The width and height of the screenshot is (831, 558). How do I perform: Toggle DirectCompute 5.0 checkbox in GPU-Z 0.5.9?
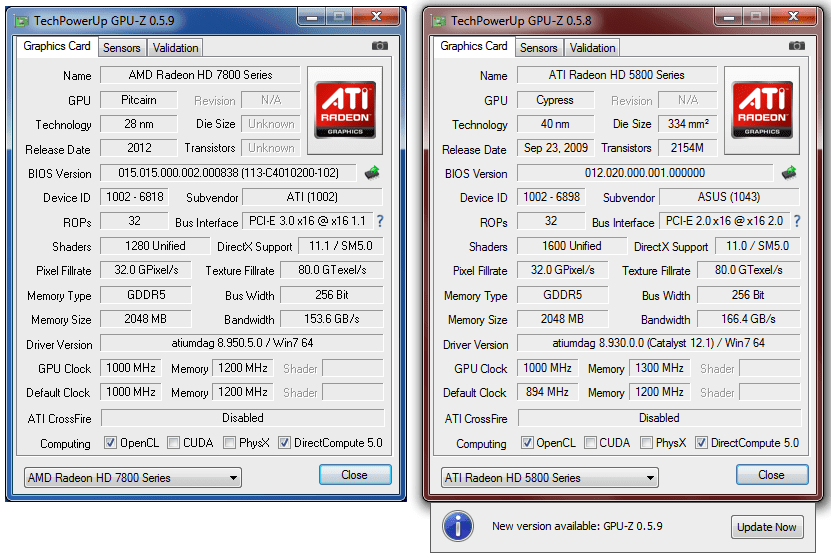point(285,442)
